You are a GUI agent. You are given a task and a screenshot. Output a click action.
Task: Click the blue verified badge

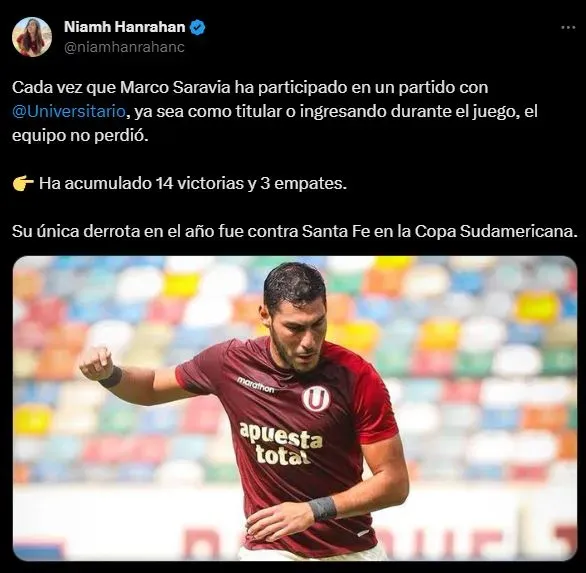tap(198, 27)
